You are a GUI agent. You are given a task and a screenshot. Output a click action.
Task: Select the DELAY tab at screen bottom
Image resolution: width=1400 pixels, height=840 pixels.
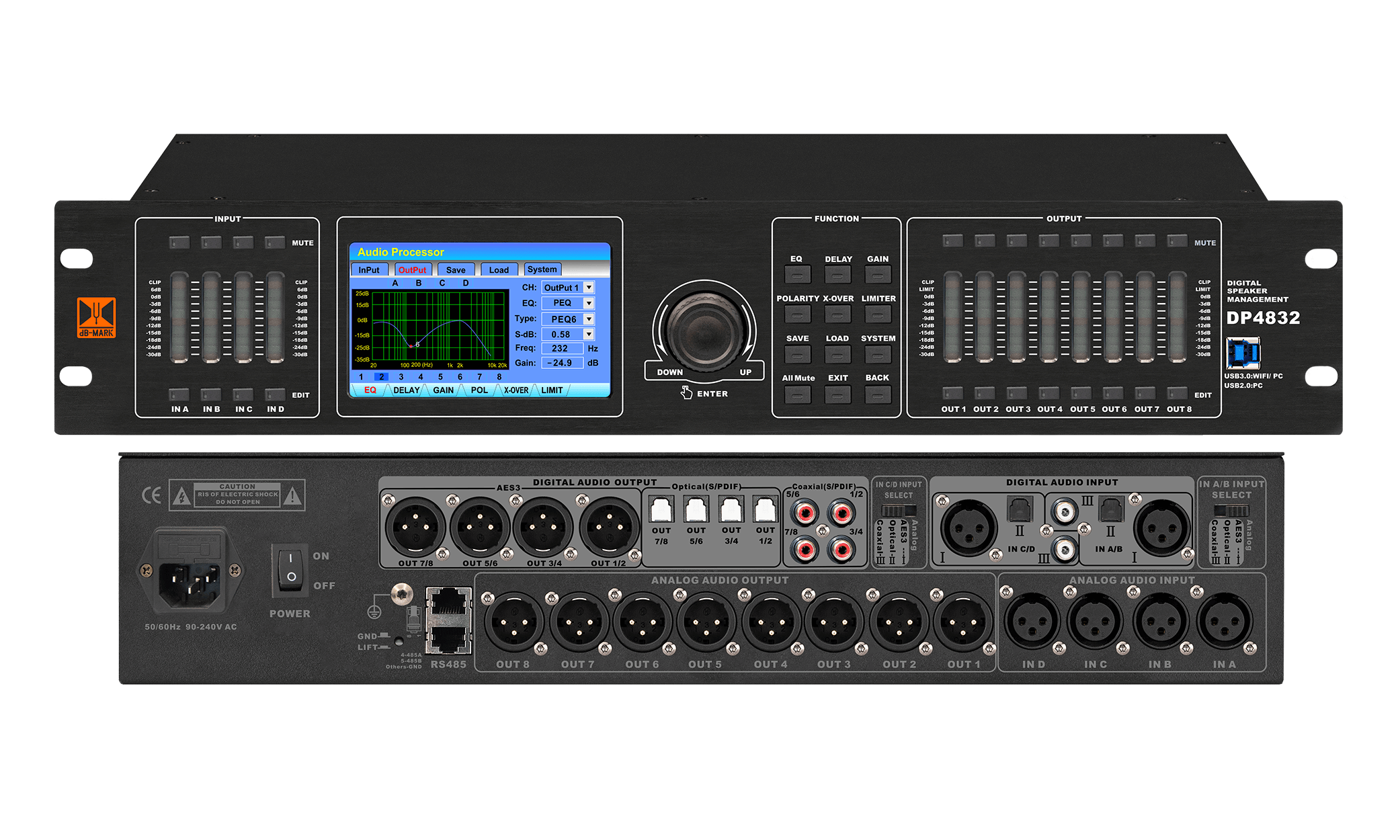pyautogui.click(x=406, y=390)
